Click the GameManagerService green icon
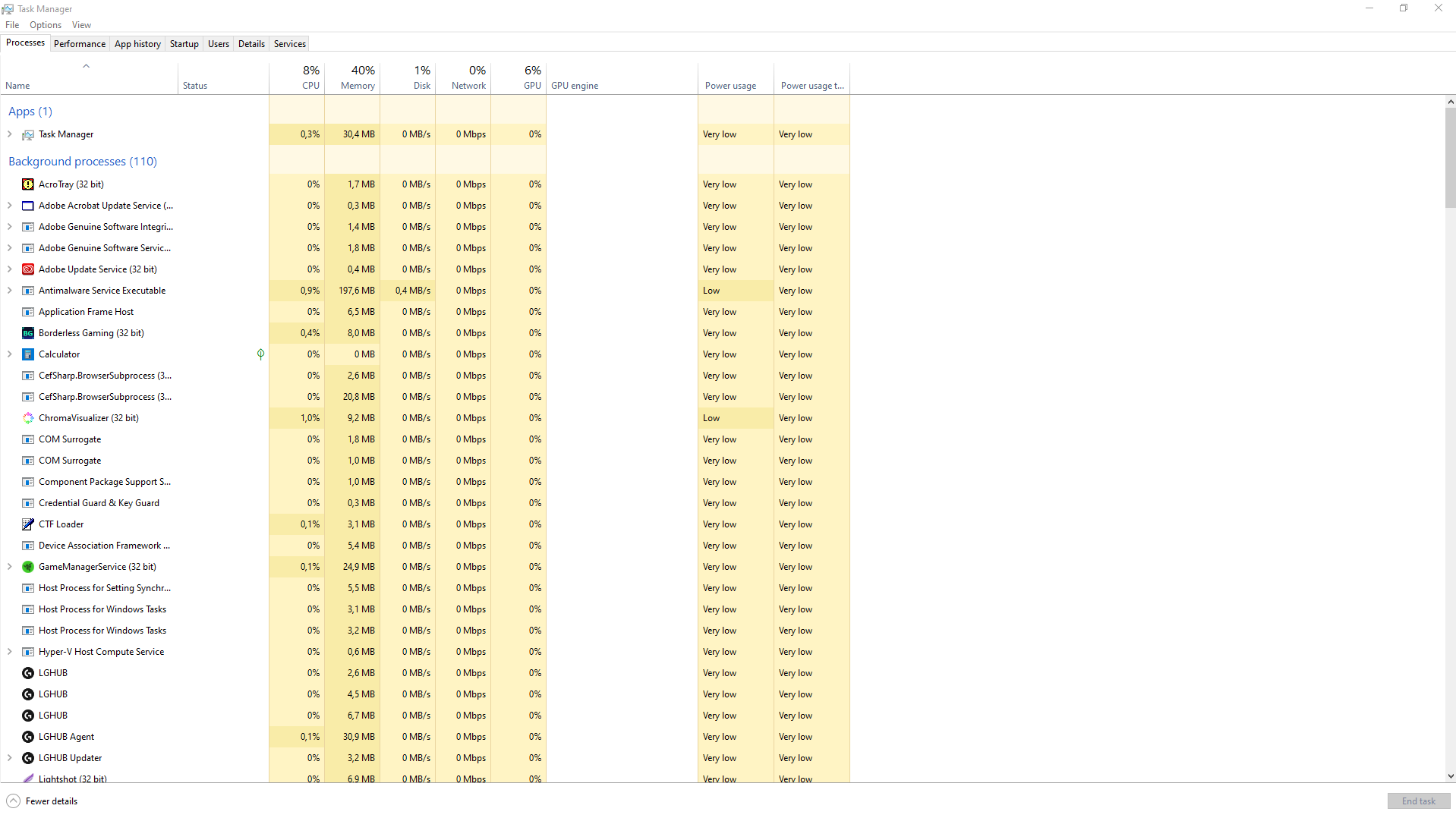This screenshot has width=1456, height=818. point(28,567)
